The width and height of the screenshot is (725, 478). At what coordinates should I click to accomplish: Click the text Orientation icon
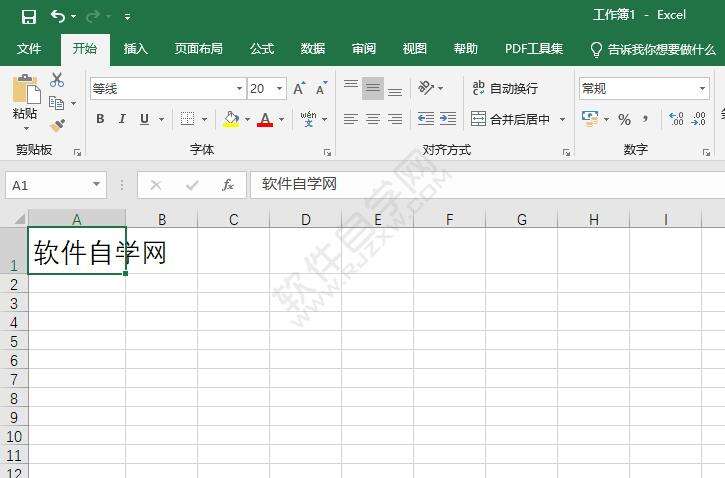coord(426,88)
